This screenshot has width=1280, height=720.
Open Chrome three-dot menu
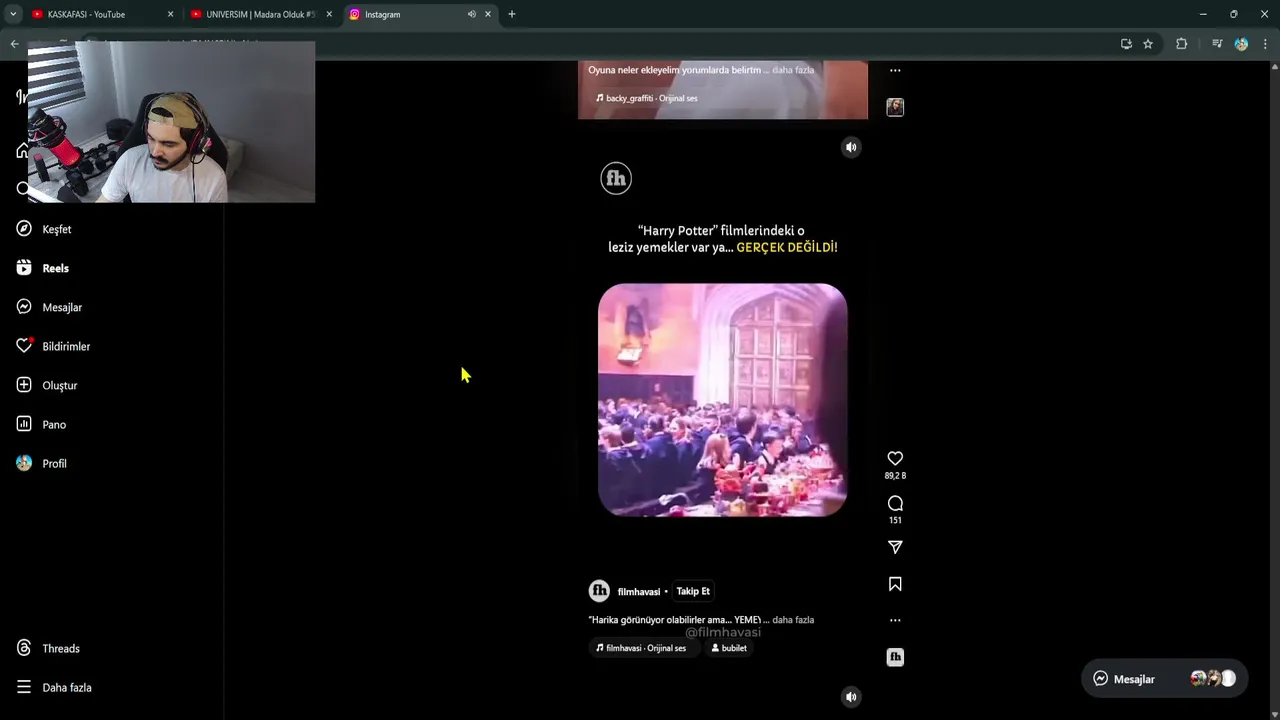(1265, 44)
